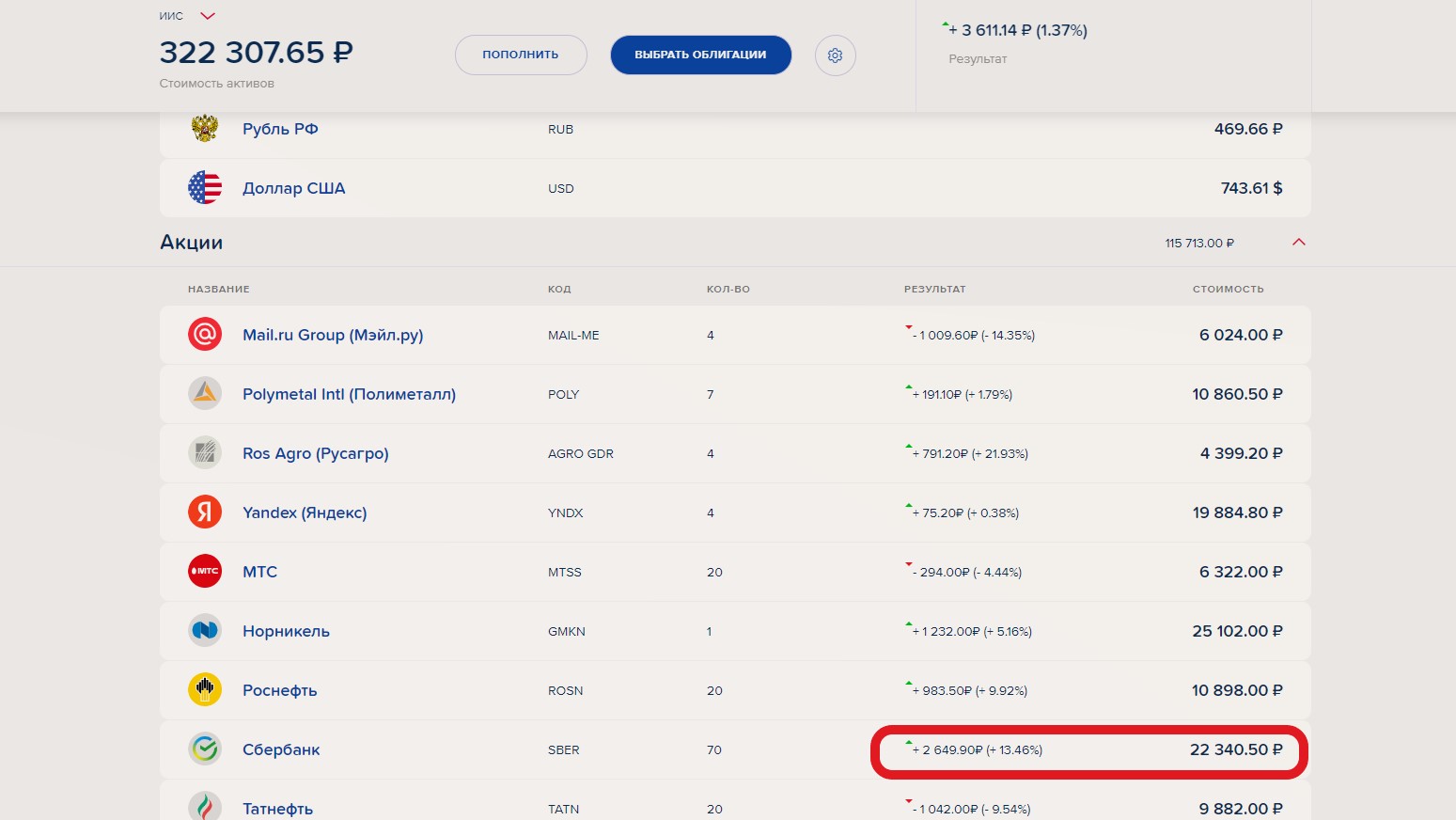The image size is (1456, 820).
Task: Click the Результат column header
Action: tap(935, 289)
